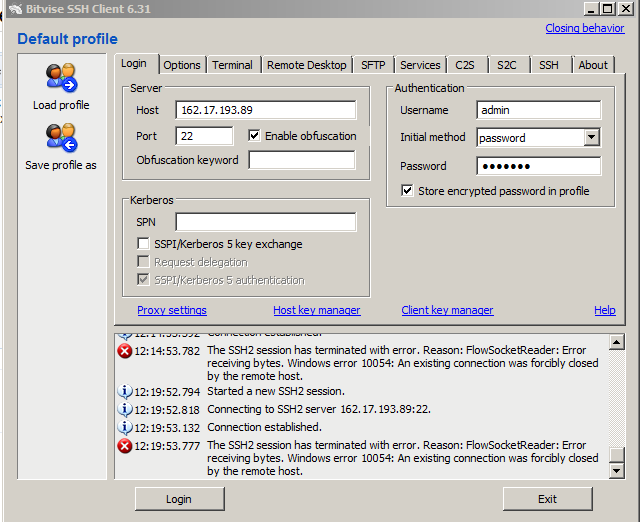This screenshot has height=522, width=640.
Task: Click the Exit button
Action: [x=547, y=499]
